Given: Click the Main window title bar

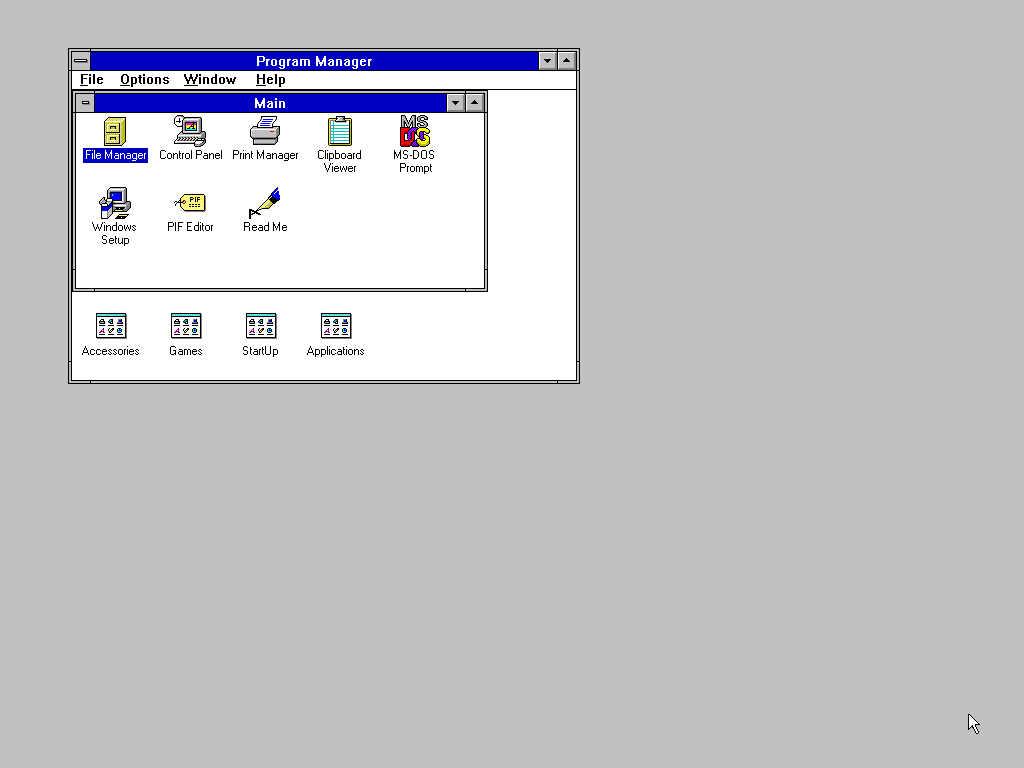Looking at the screenshot, I should click(x=270, y=103).
